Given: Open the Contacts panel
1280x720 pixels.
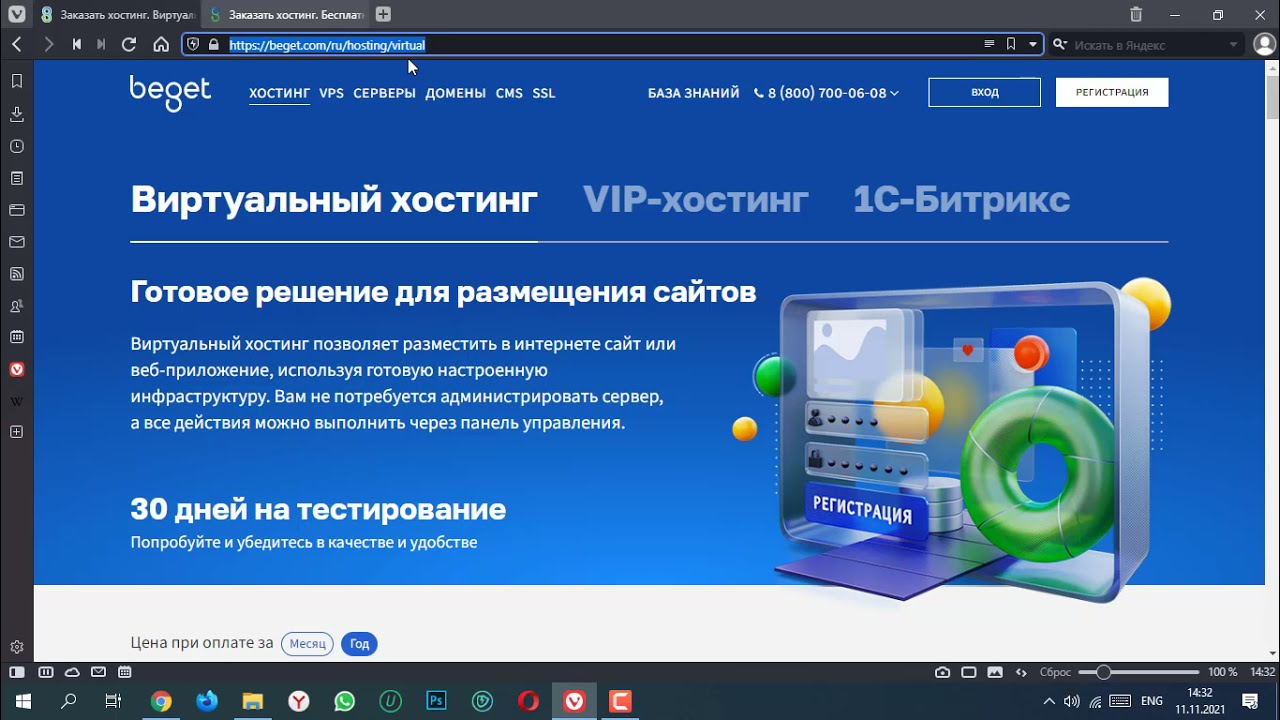Looking at the screenshot, I should 17,305.
